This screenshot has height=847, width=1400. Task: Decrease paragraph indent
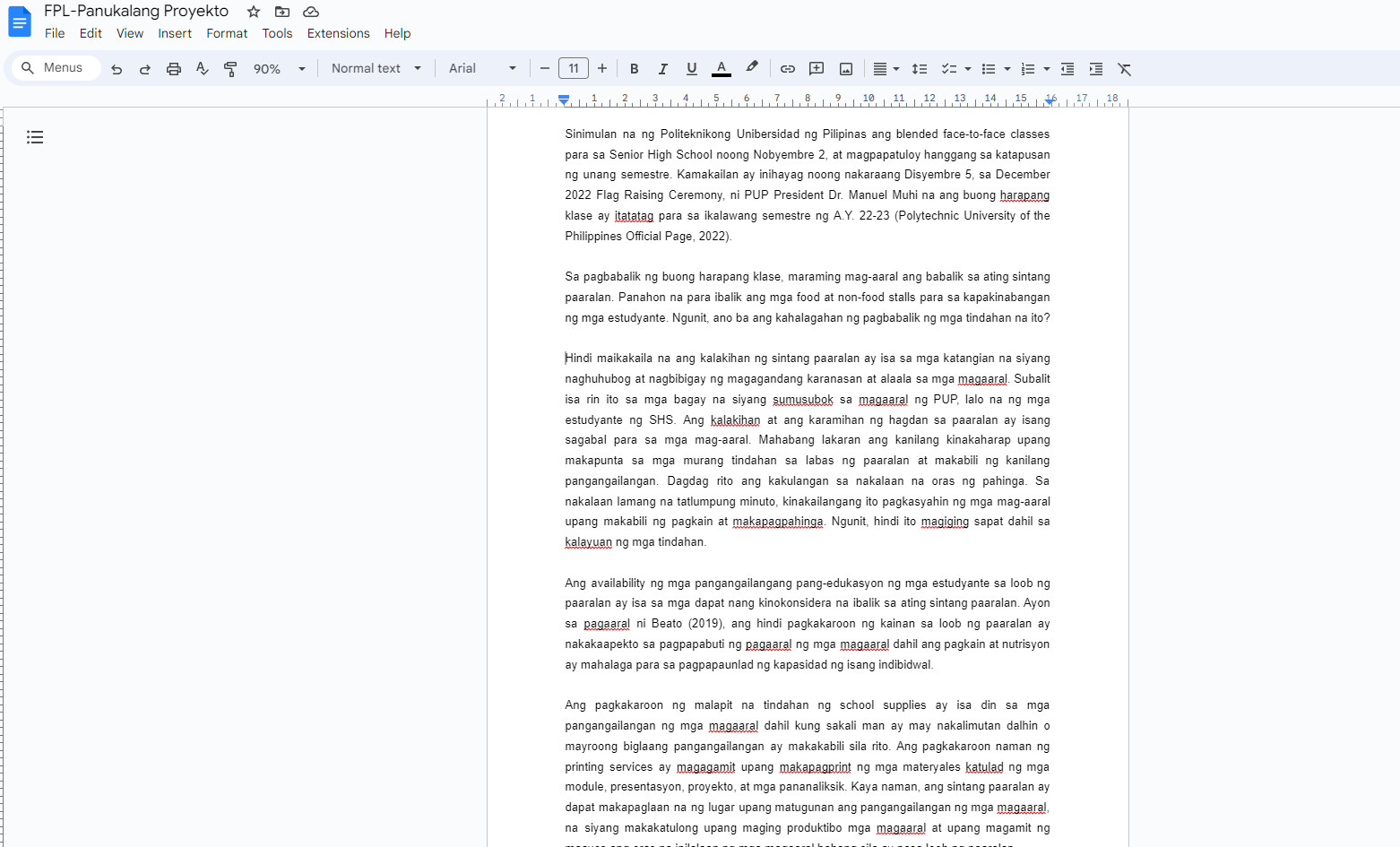[1067, 69]
